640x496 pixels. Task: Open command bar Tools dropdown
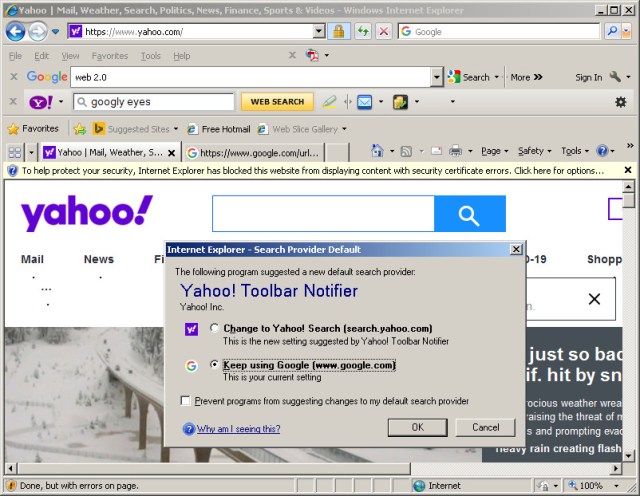click(x=575, y=151)
